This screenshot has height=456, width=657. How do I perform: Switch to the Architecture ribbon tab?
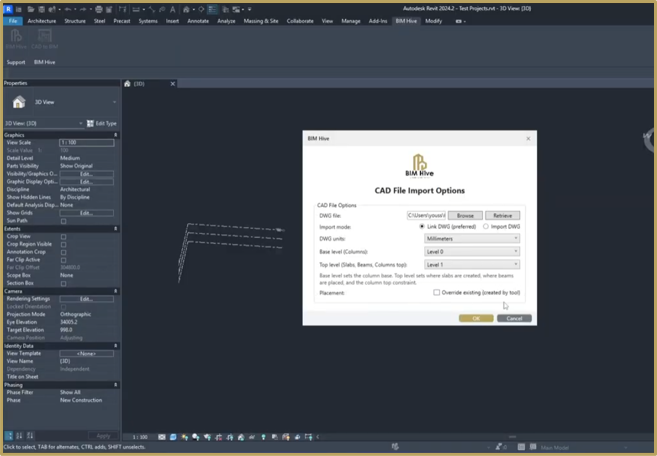pyautogui.click(x=41, y=21)
